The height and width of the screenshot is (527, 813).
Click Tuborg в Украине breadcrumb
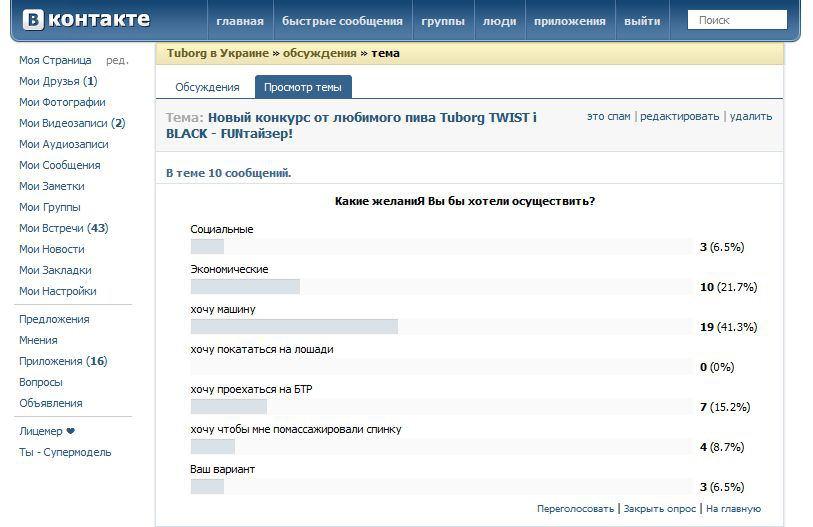(218, 53)
